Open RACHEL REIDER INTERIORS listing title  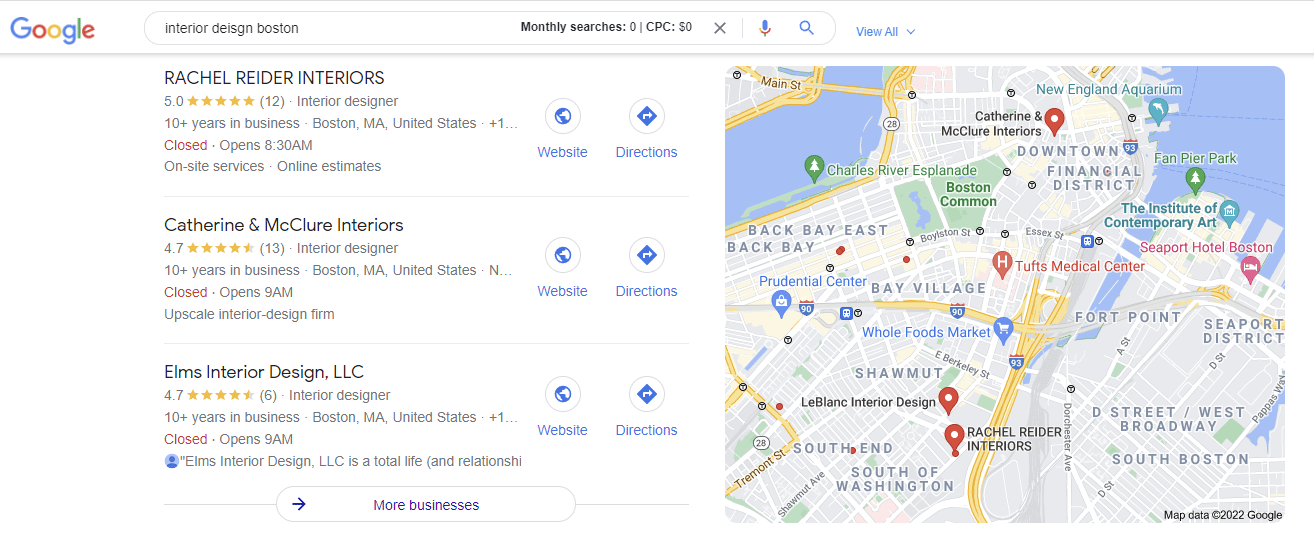pos(274,78)
